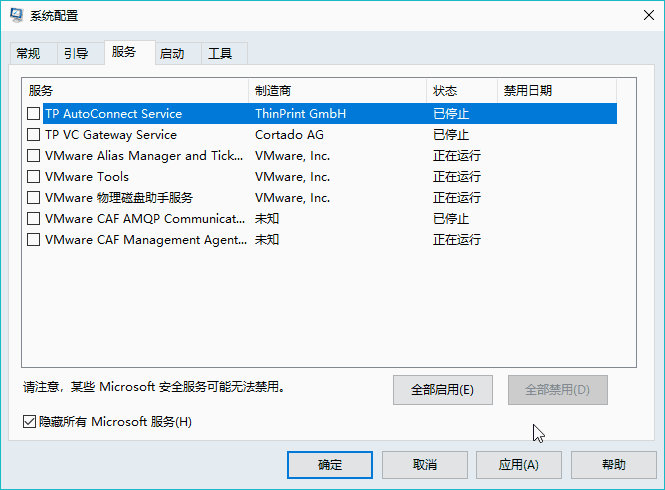Go to the 启动 tab
The width and height of the screenshot is (665, 490).
pyautogui.click(x=172, y=54)
